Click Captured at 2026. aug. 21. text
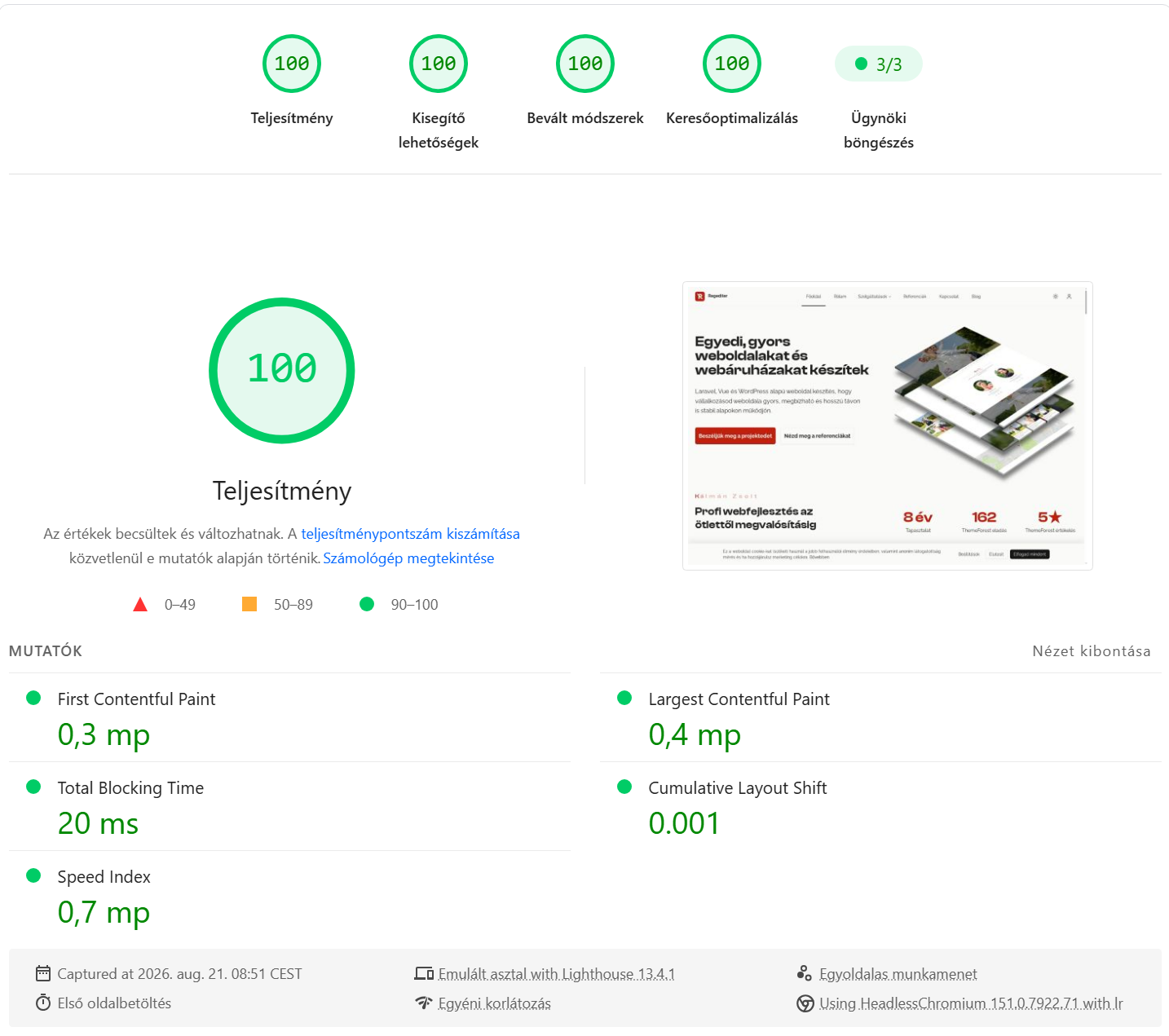The width and height of the screenshot is (1169, 1036). coord(179,973)
